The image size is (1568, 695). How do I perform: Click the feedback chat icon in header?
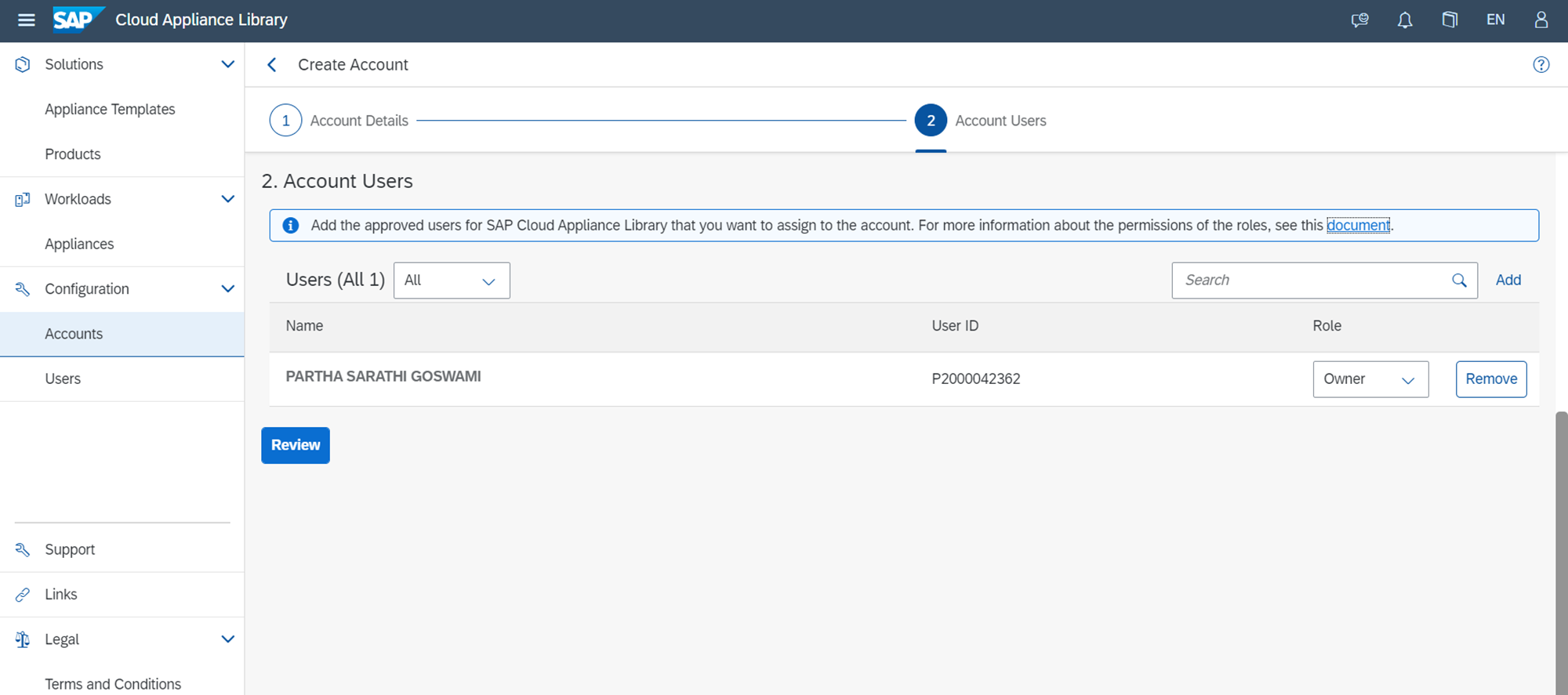tap(1359, 20)
